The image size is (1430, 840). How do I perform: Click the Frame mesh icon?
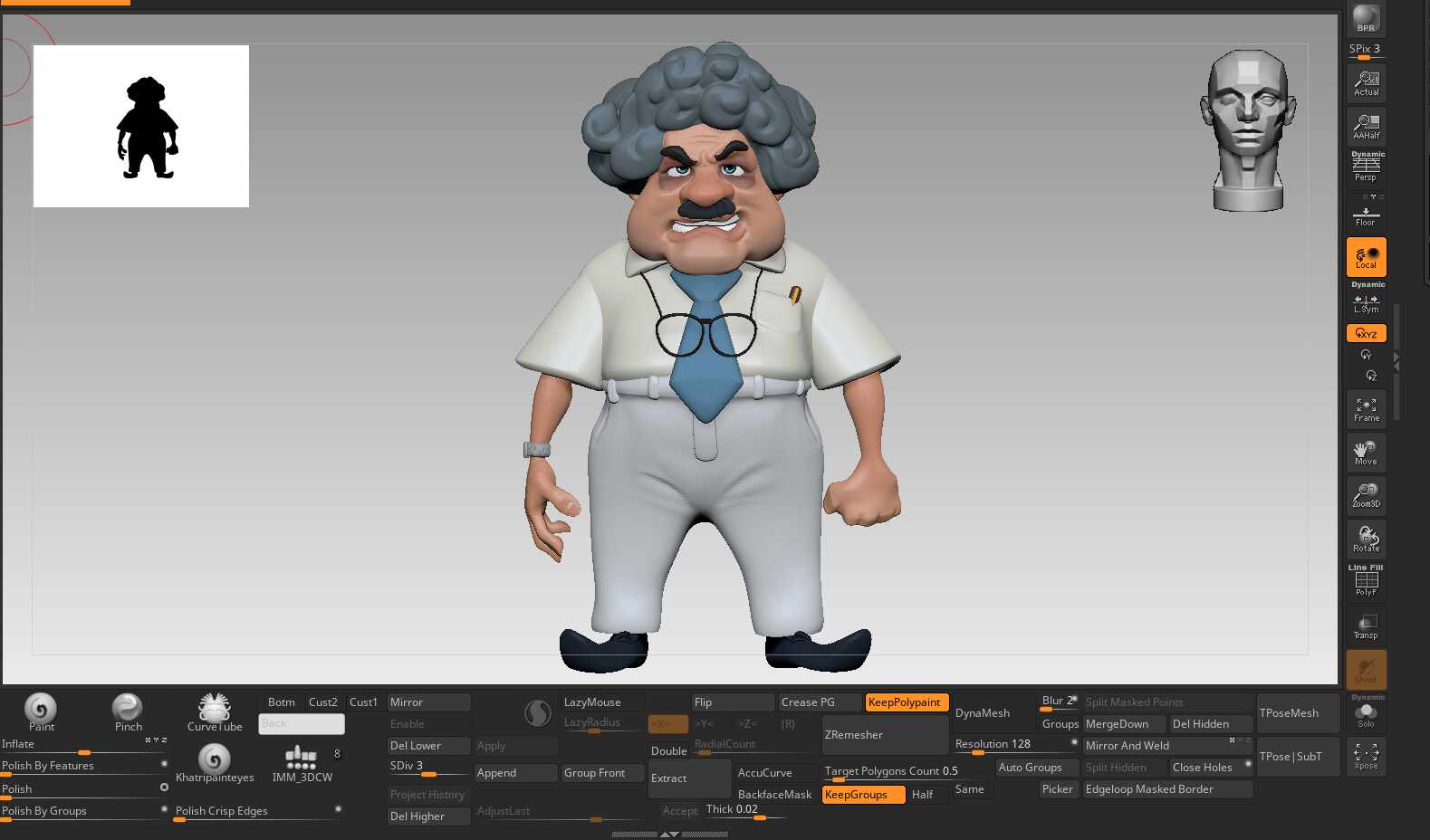coord(1366,409)
